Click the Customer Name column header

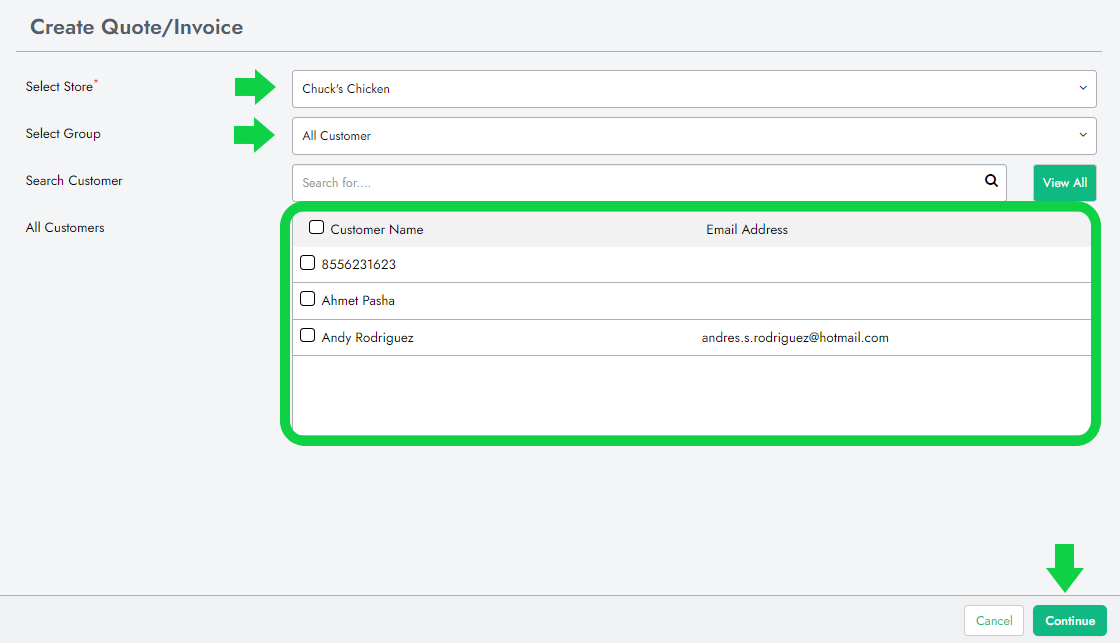point(376,230)
